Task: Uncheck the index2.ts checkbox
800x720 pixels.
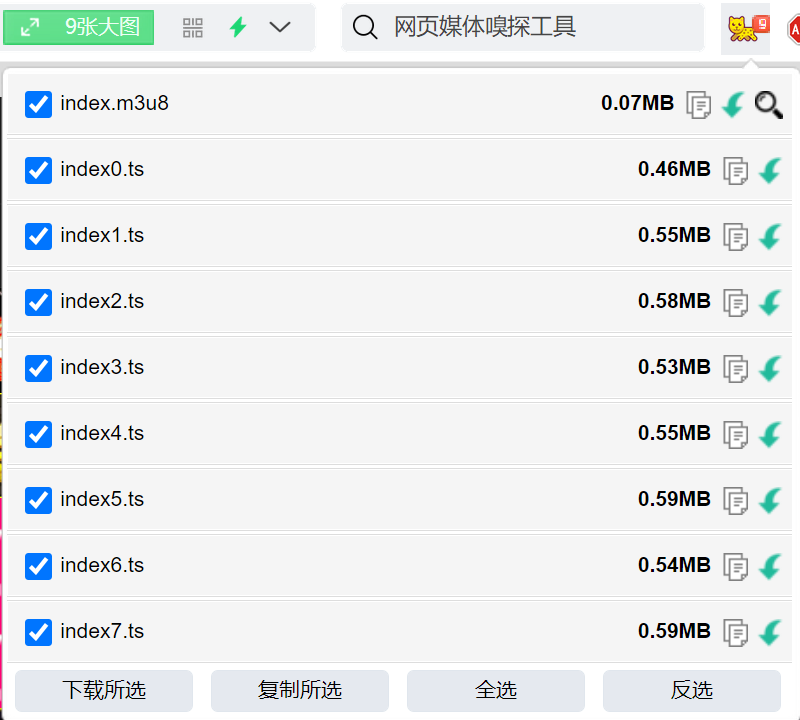Action: (x=38, y=302)
